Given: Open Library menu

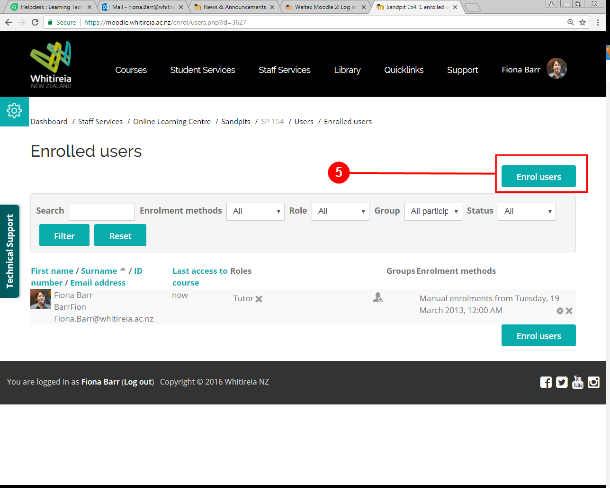Looking at the screenshot, I should (347, 70).
